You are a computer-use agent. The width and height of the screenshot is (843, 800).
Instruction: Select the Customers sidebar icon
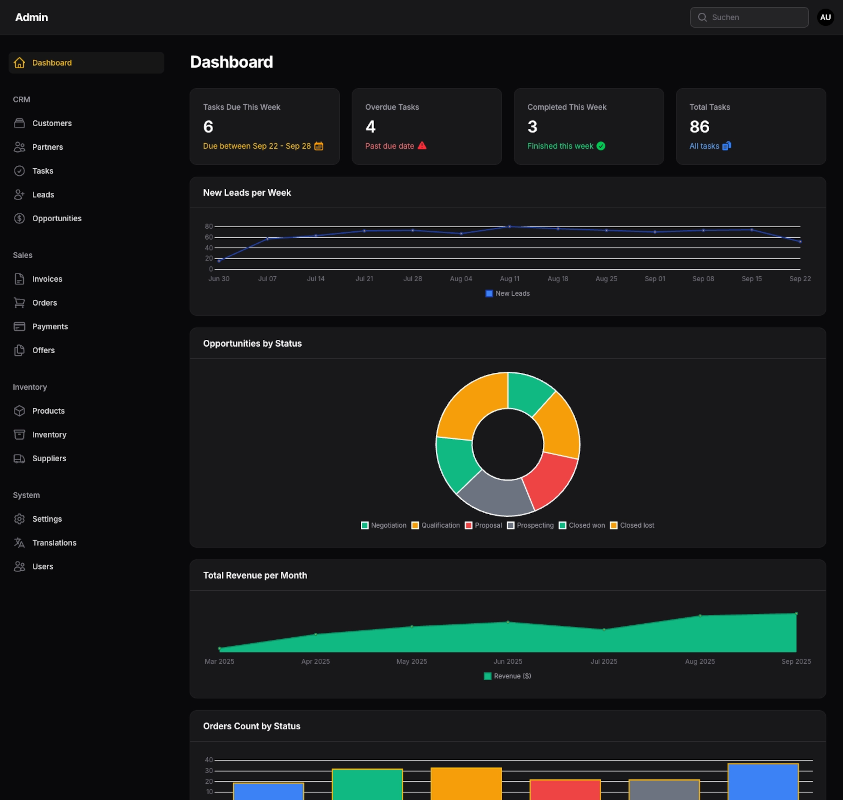(19, 123)
